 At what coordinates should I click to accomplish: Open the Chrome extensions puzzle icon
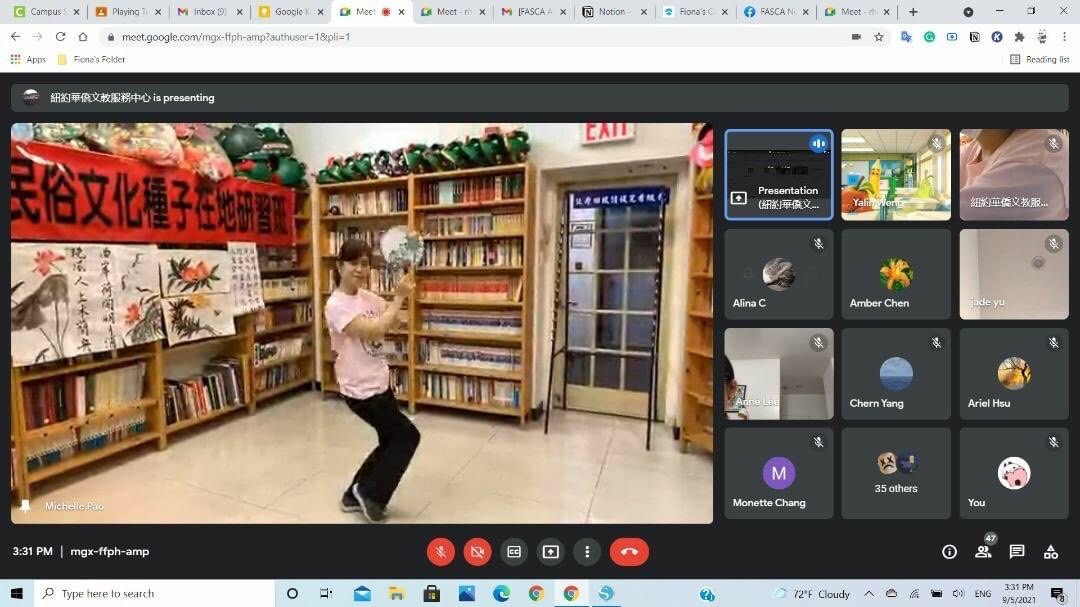coord(1019,37)
